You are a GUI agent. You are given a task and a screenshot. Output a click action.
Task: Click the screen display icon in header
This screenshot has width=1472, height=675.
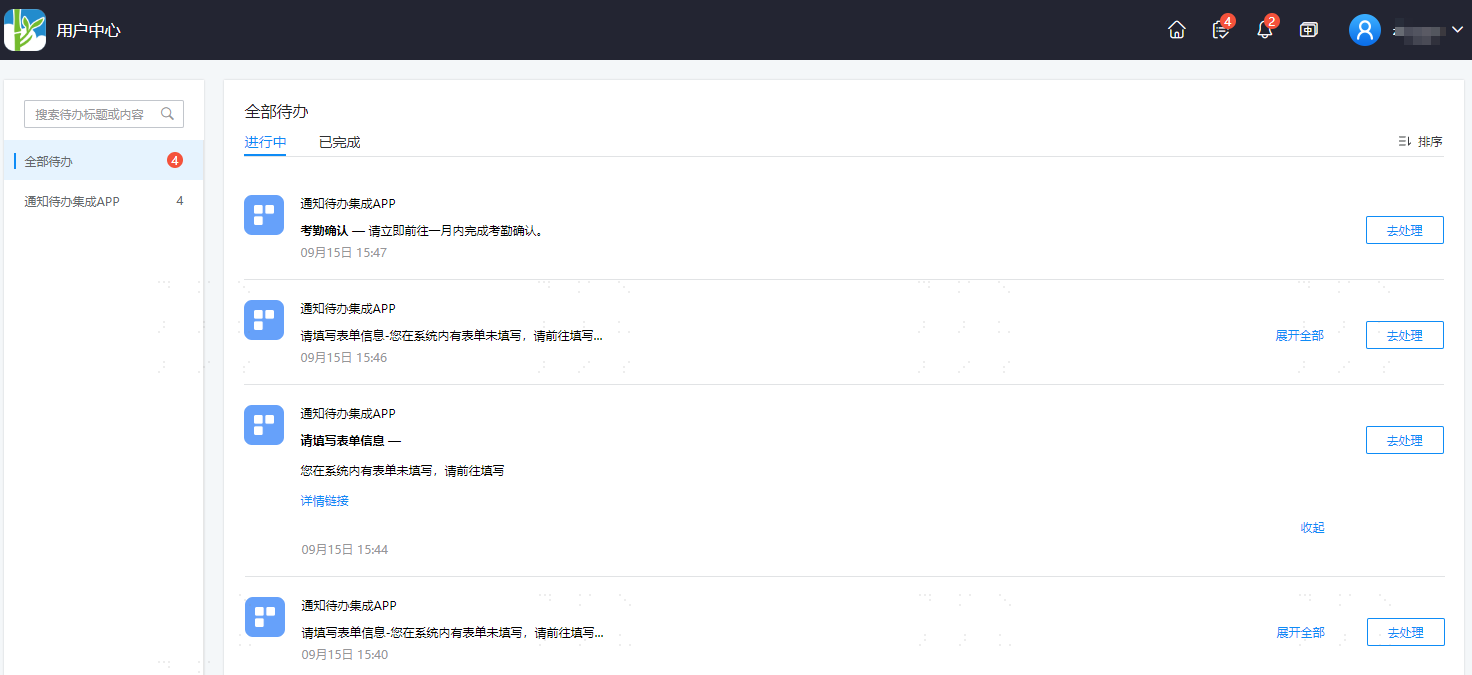click(x=1309, y=30)
